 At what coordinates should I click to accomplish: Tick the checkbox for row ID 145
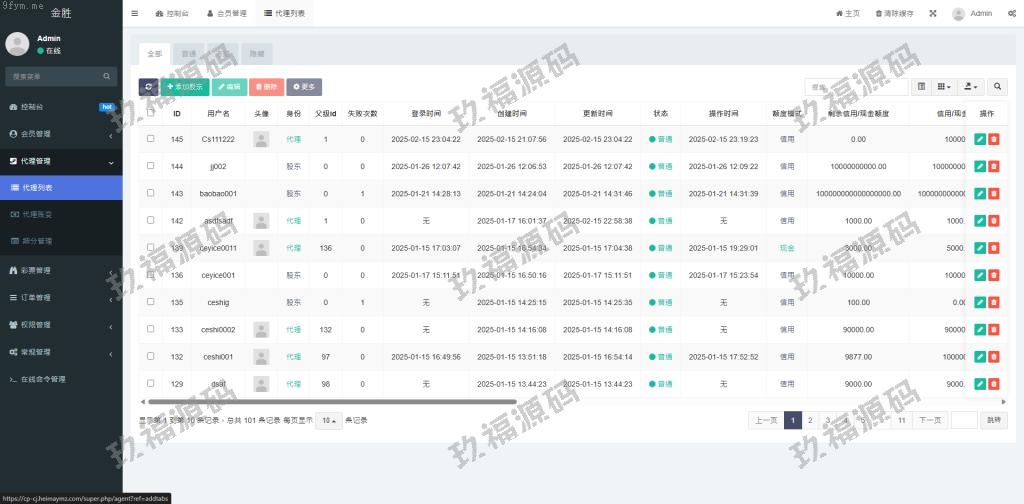point(151,139)
